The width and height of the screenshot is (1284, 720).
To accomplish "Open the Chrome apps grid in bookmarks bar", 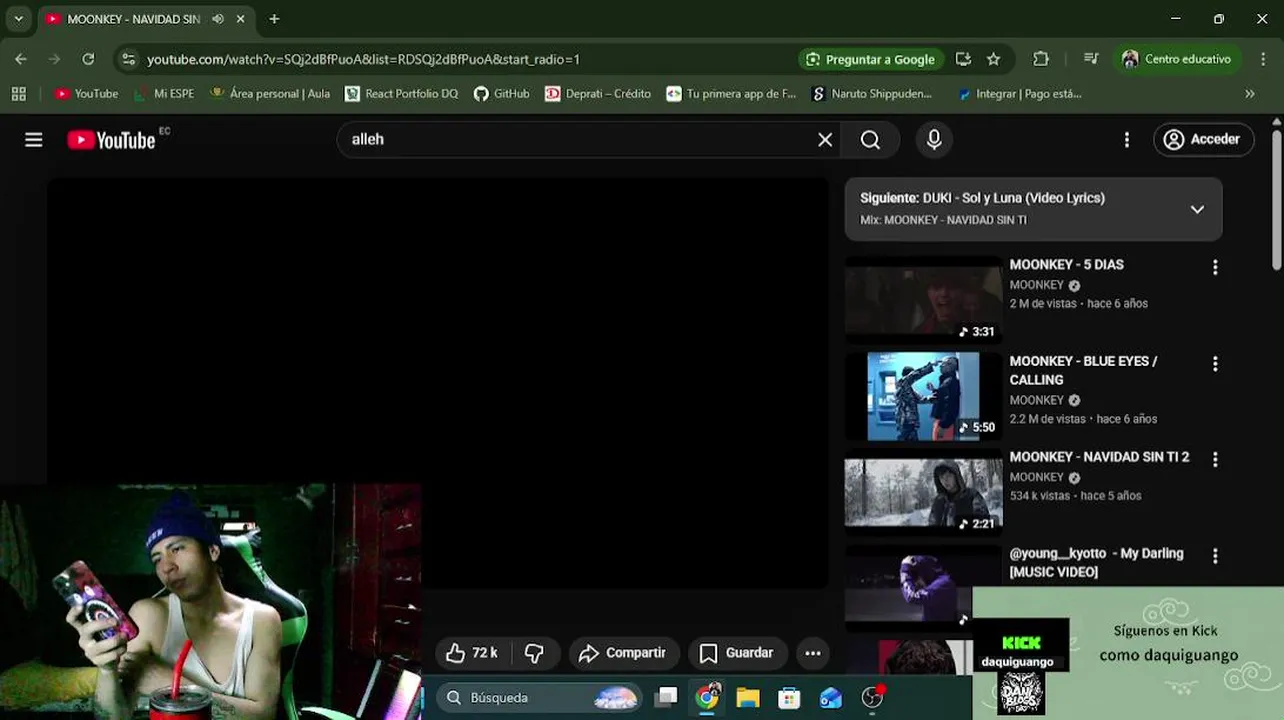I will [18, 94].
